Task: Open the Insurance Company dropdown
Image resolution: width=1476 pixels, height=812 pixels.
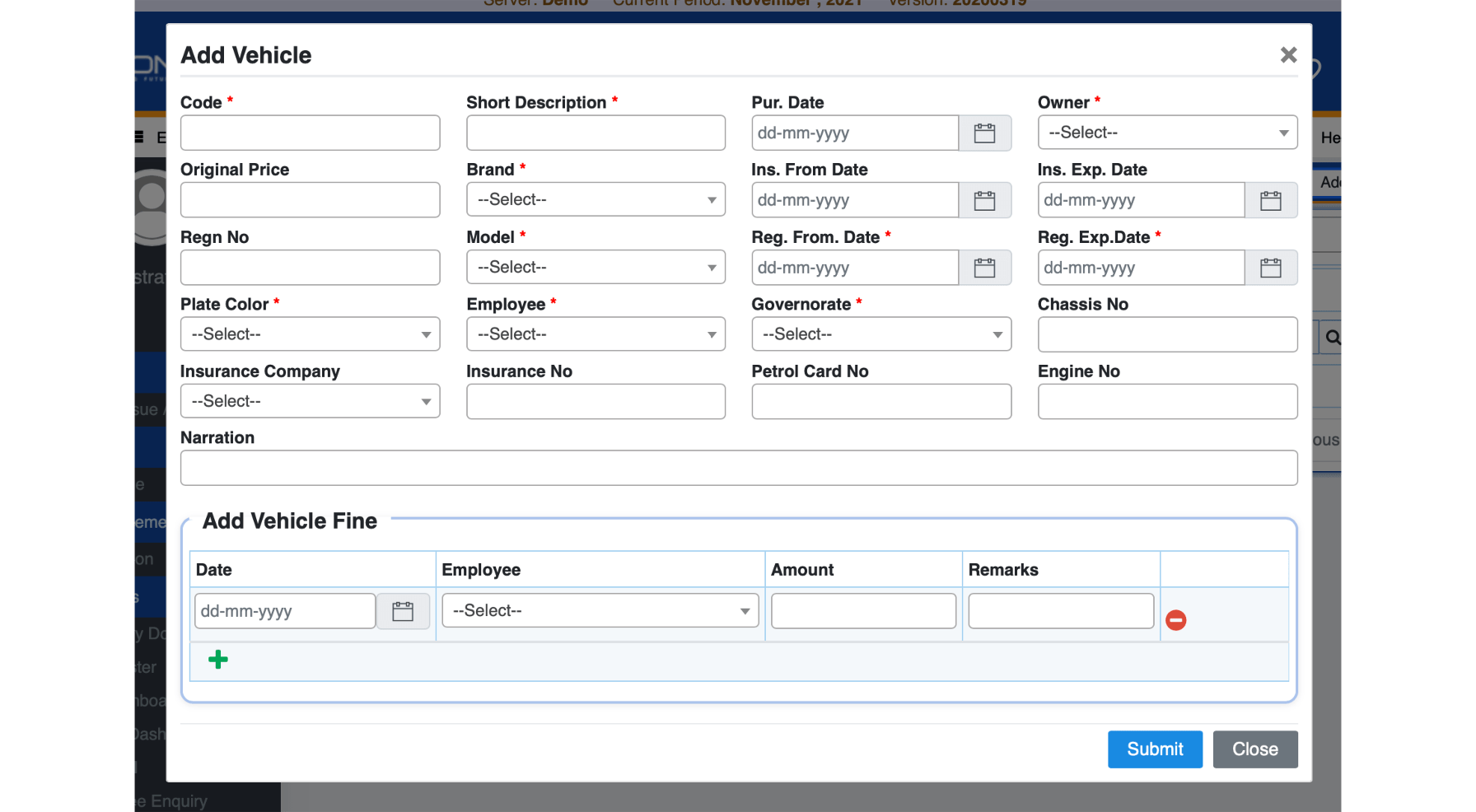Action: [x=310, y=401]
